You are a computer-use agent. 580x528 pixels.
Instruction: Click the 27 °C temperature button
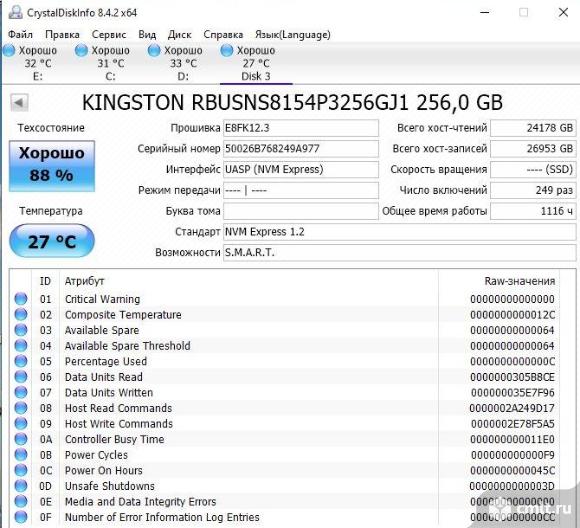tap(52, 241)
